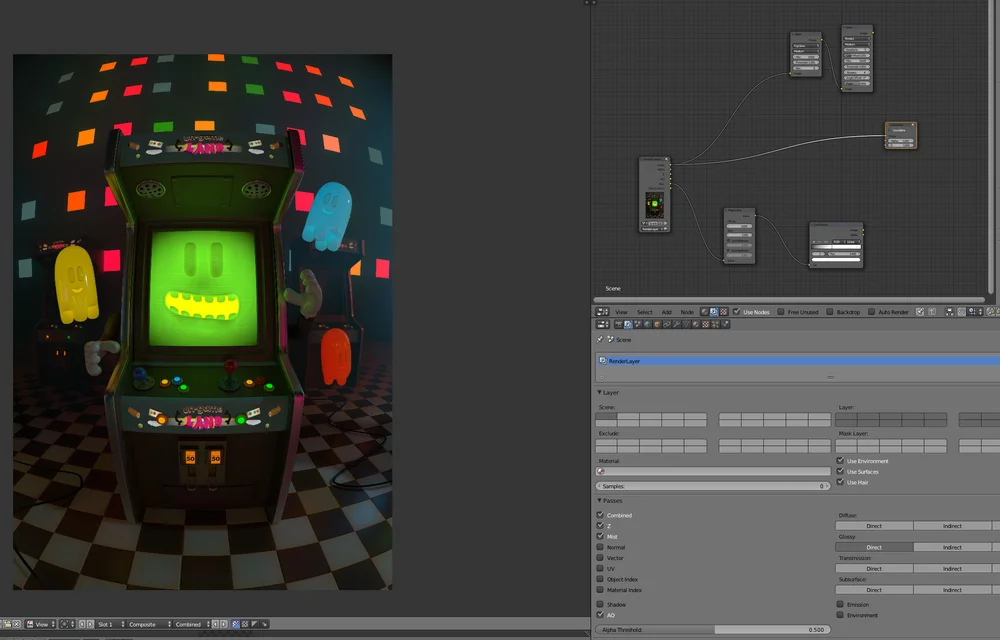
Task: Switch node tree to material shader nodes
Action: pos(705,312)
